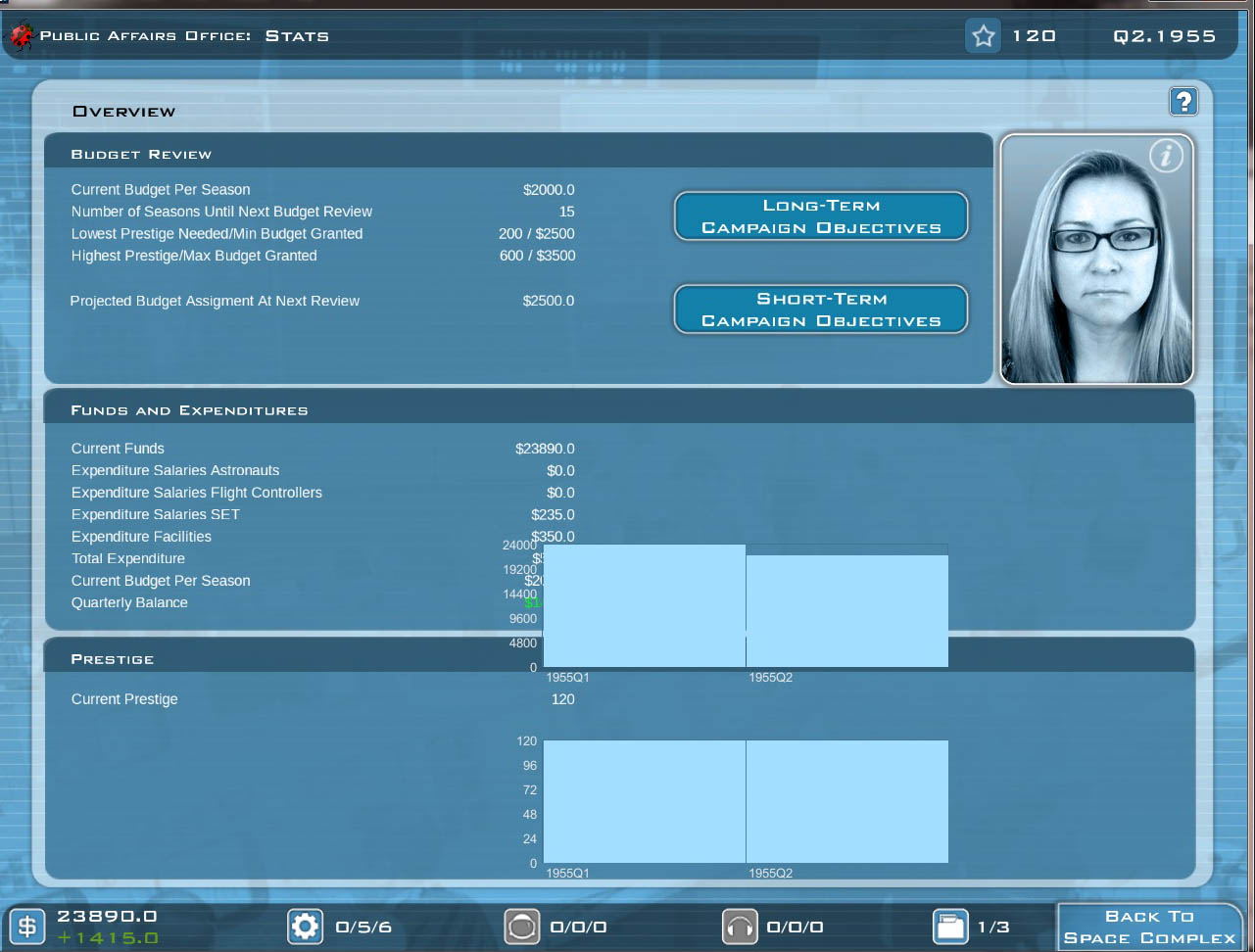
Task: Click the 23890.0 funds total in bottom bar
Action: click(107, 917)
